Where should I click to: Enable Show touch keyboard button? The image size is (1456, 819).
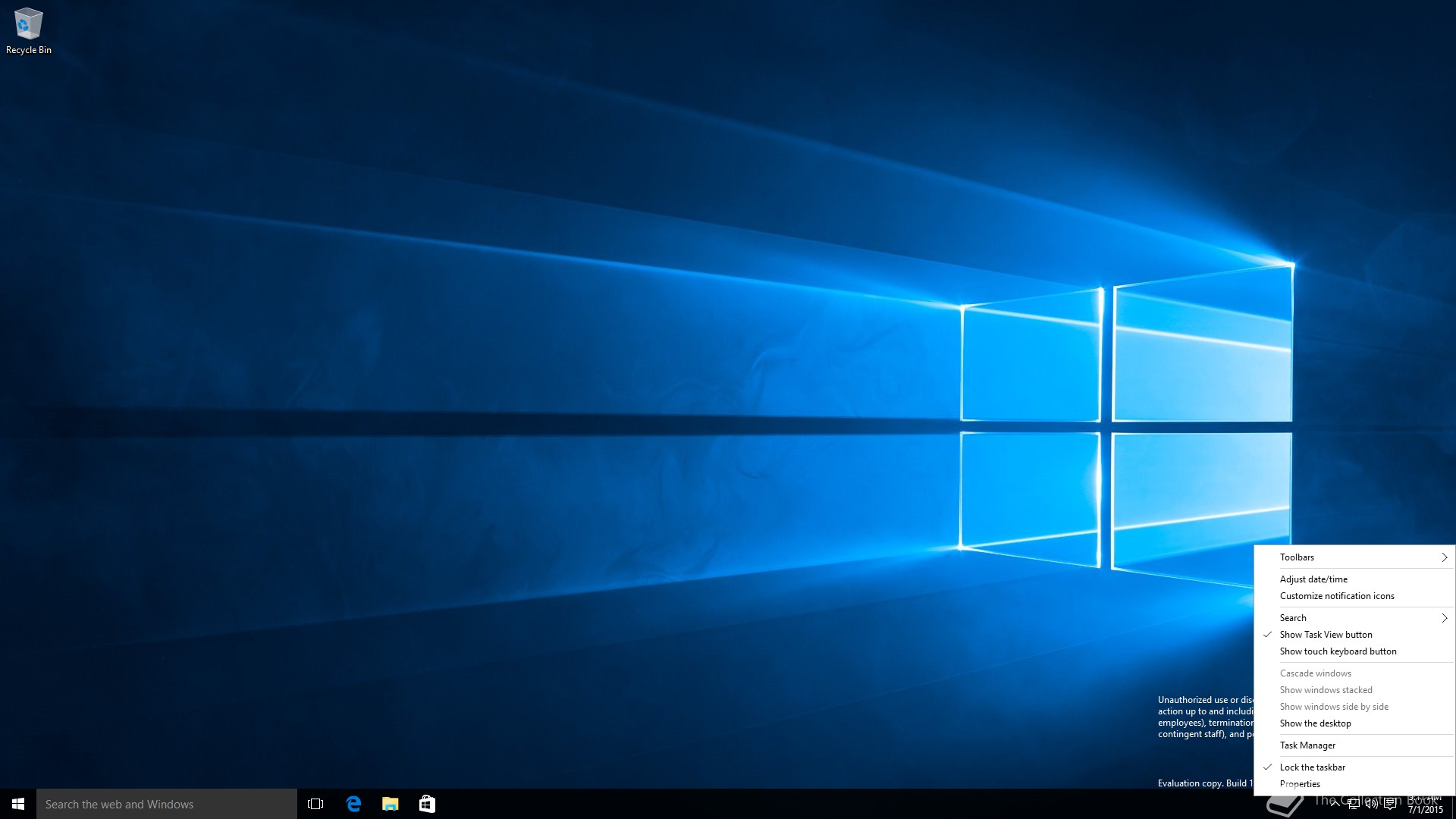[1354, 651]
